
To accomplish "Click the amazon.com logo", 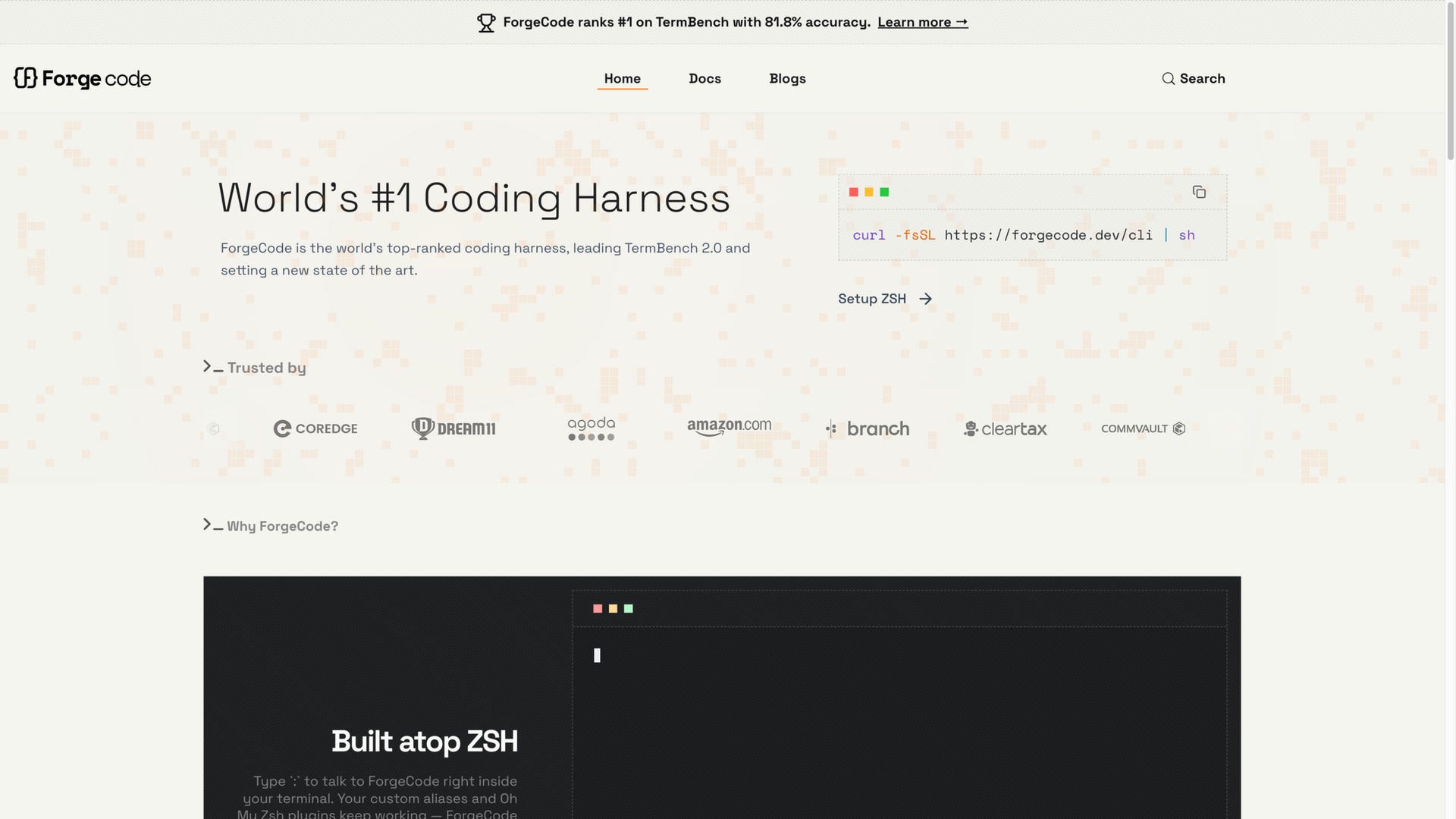I will click(x=730, y=428).
